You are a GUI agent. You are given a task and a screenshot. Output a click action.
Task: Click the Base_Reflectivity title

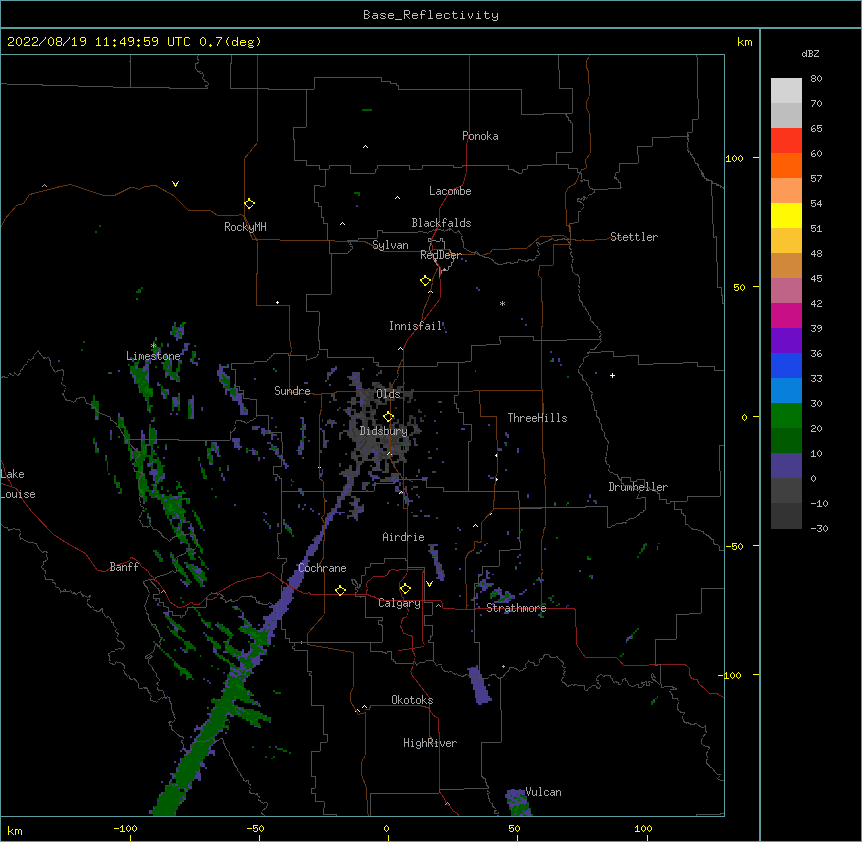point(431,15)
